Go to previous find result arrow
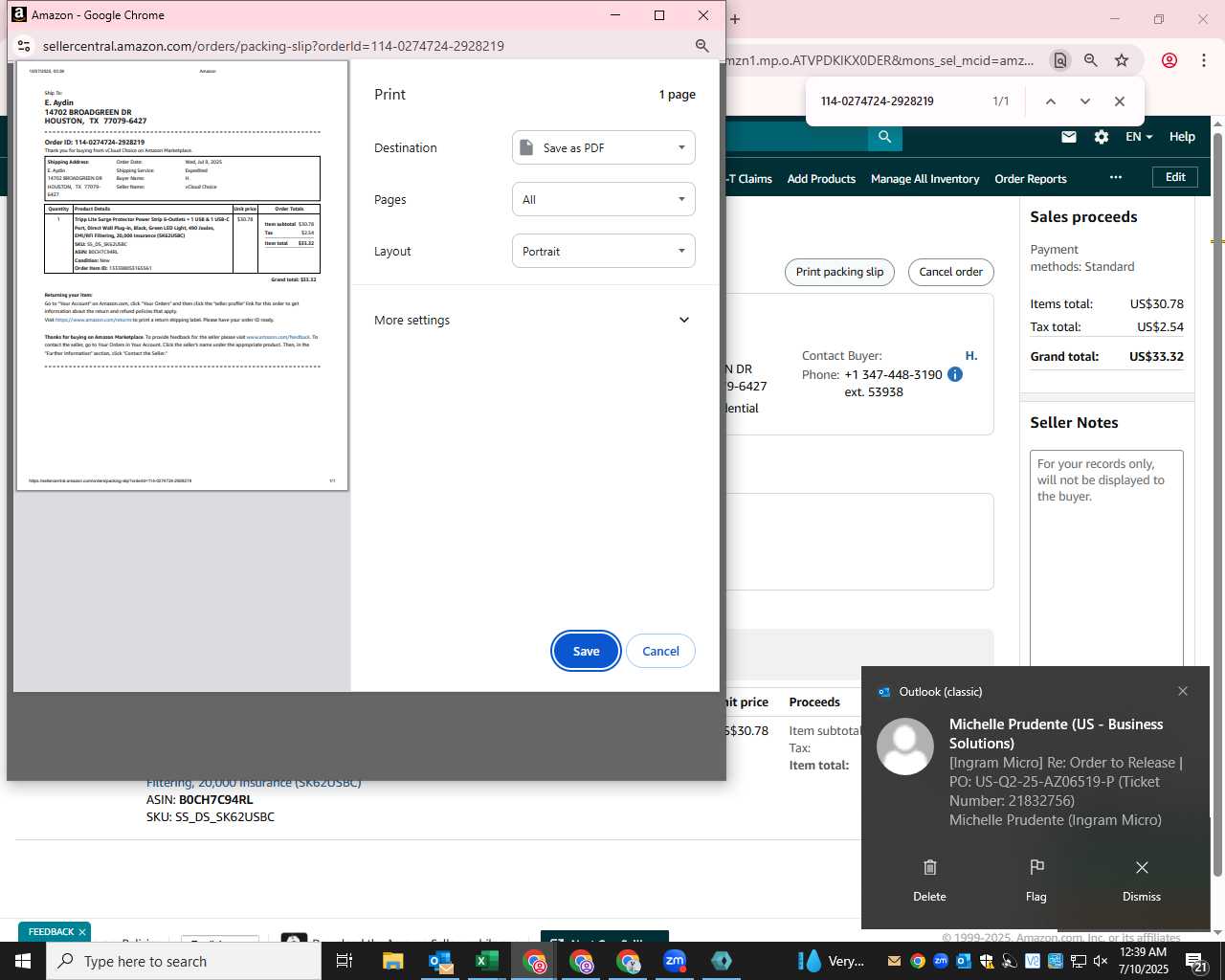 pyautogui.click(x=1050, y=101)
